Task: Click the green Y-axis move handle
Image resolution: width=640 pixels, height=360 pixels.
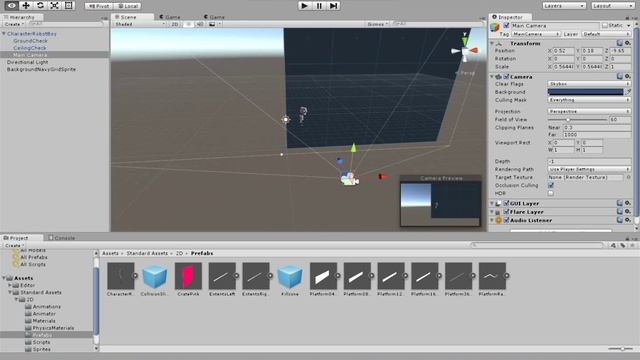Action: (x=353, y=148)
